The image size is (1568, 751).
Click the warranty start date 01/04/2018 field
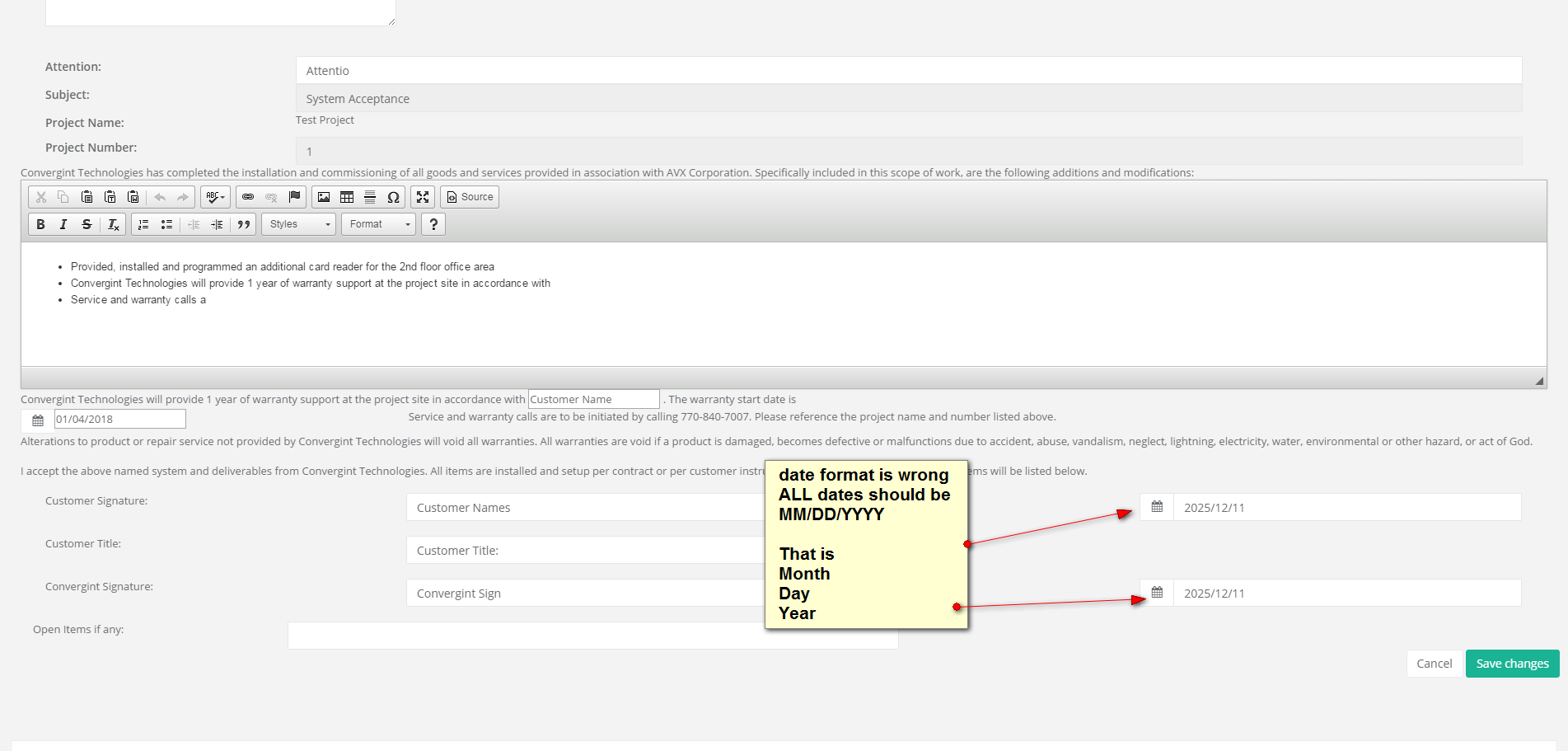[120, 419]
